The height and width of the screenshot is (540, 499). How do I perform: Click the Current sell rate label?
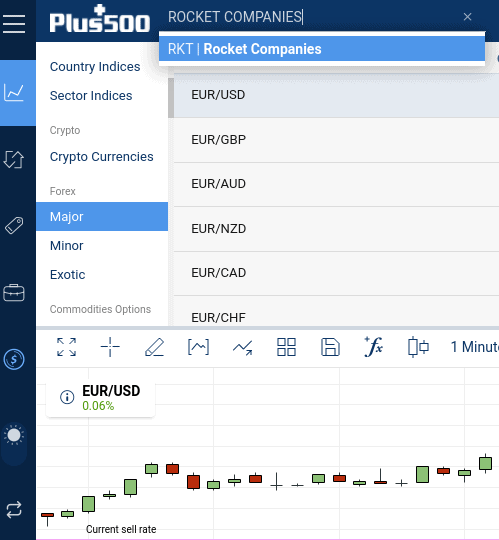[121, 529]
